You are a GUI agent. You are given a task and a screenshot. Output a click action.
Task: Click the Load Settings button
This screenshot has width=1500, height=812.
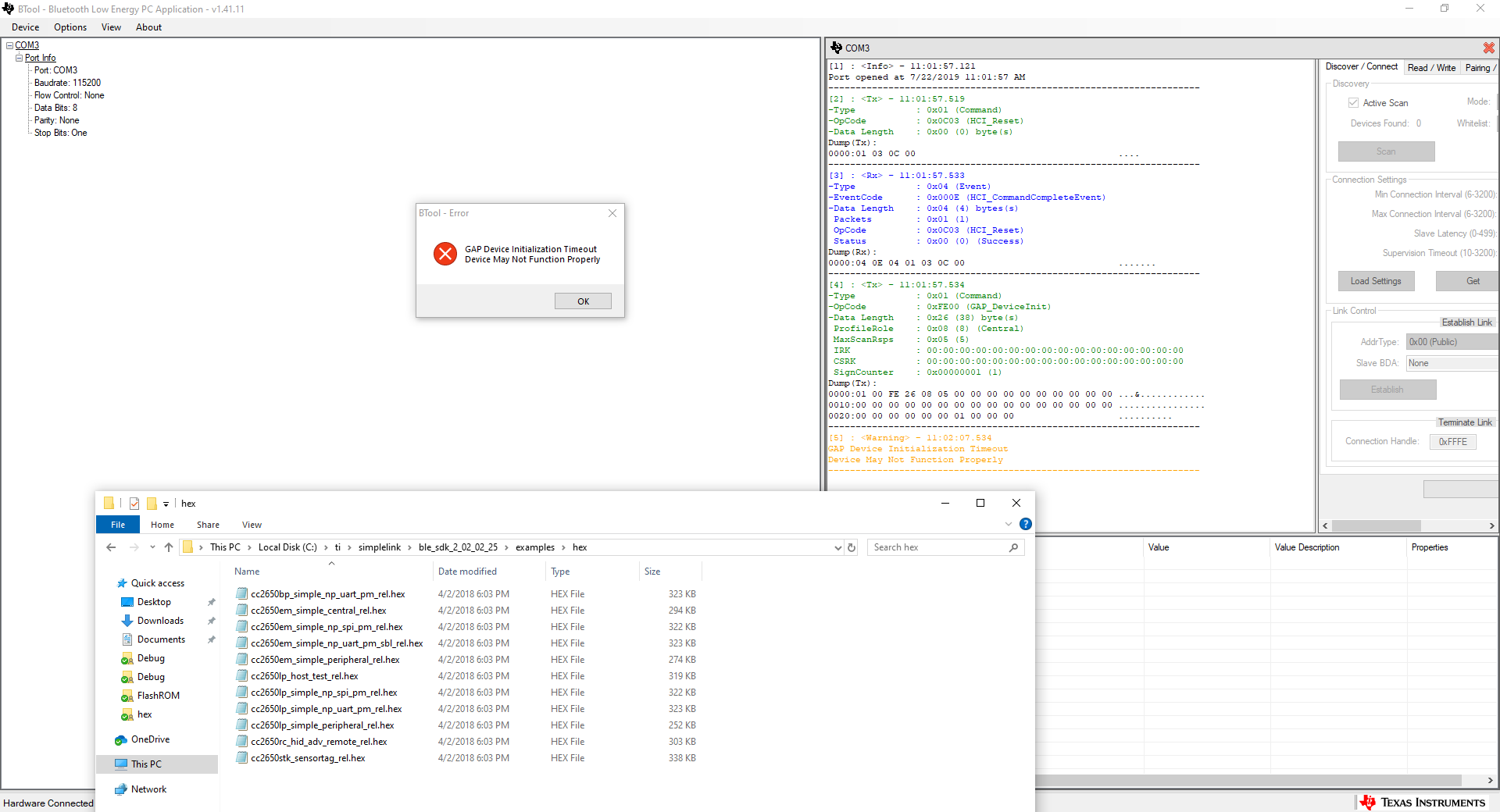[x=1376, y=281]
